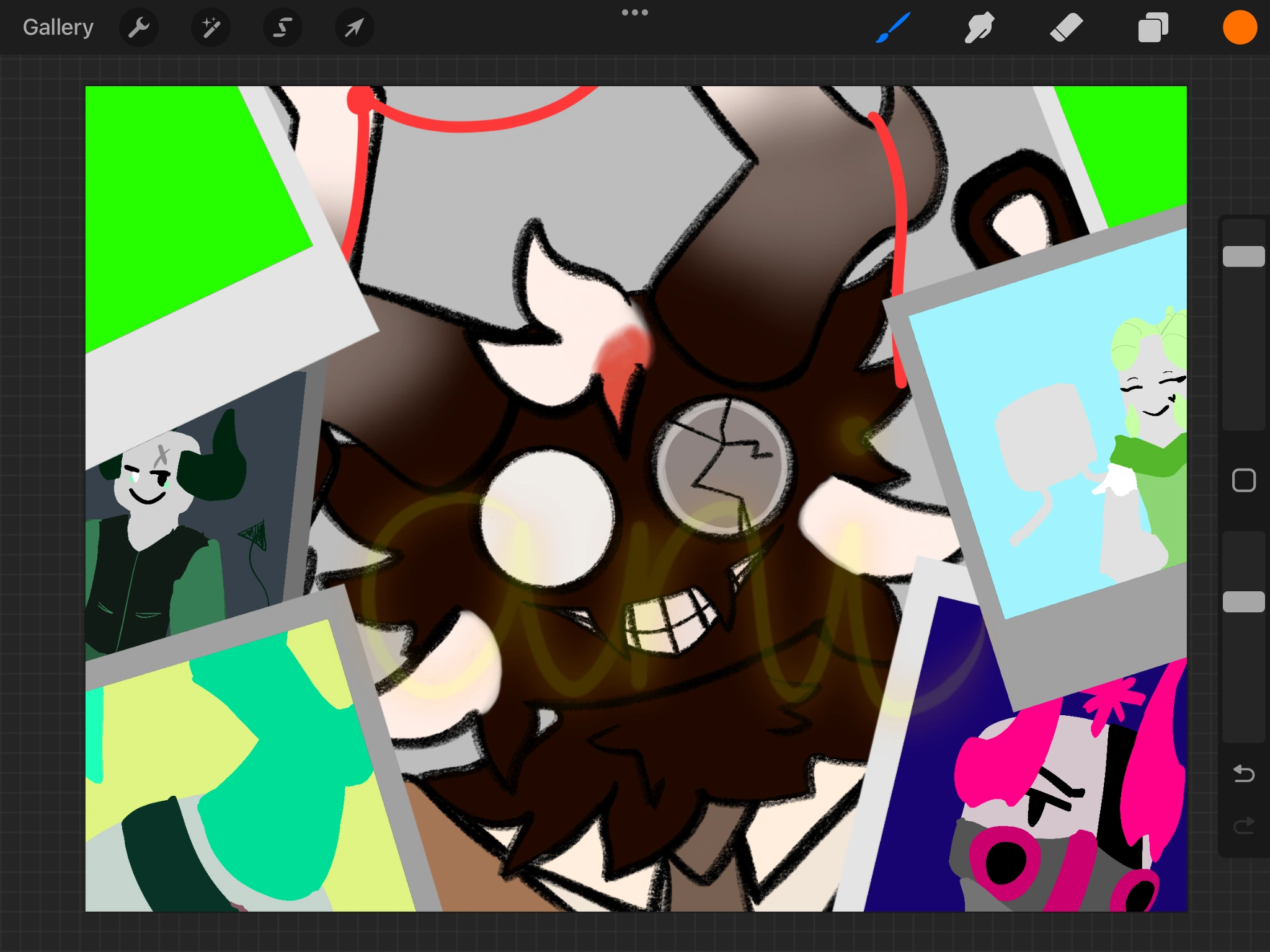Screen dimensions: 1270x952
Task: Open Gallery menu item at top left
Action: point(57,27)
